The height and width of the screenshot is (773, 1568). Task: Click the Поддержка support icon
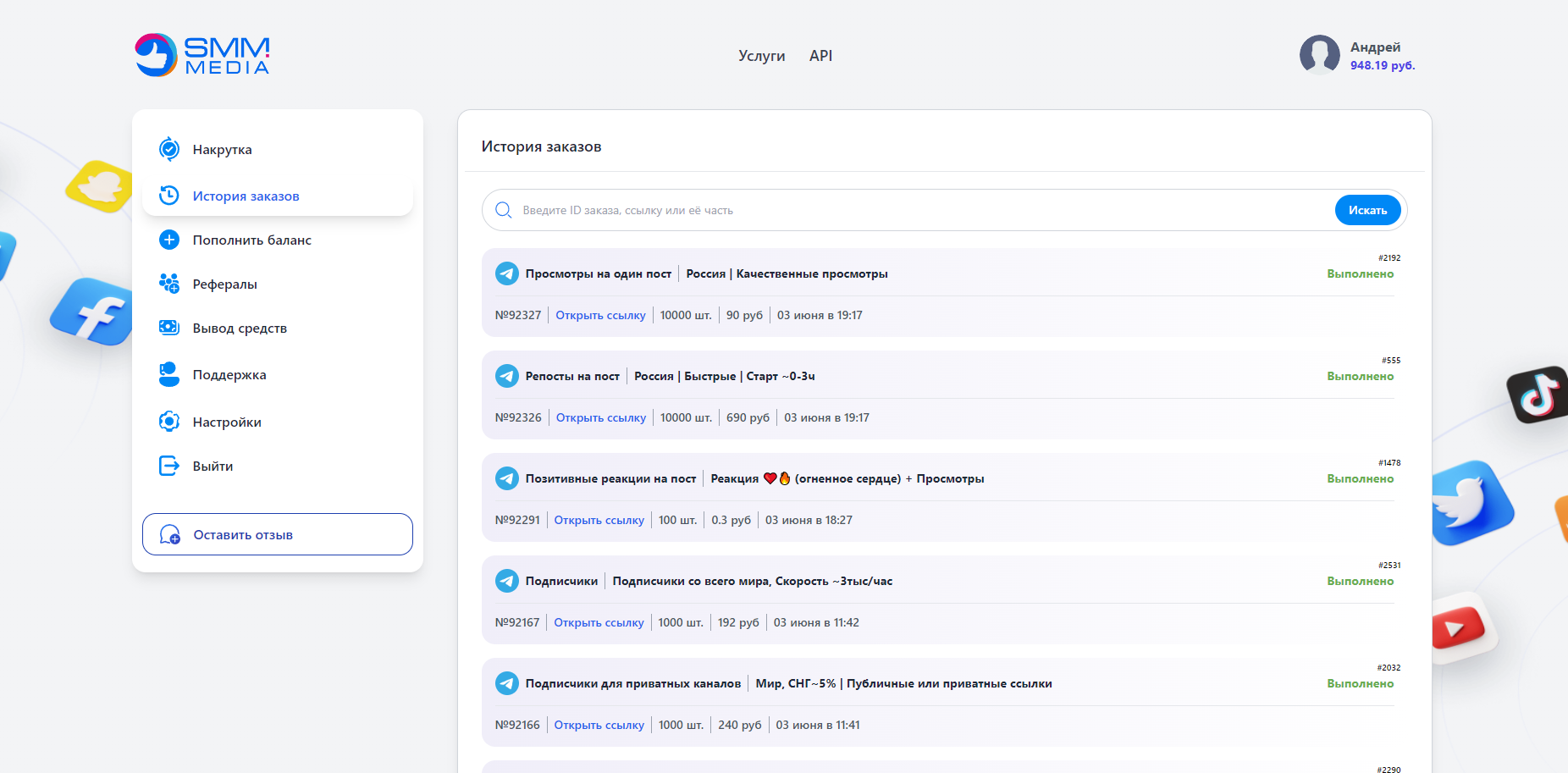point(169,374)
